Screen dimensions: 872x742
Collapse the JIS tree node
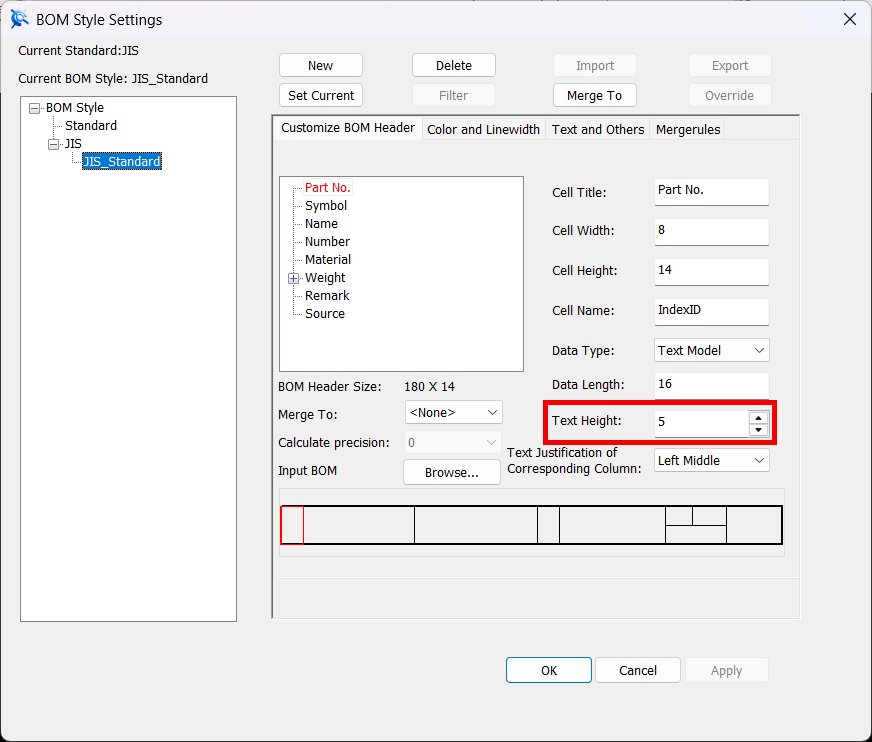click(54, 144)
